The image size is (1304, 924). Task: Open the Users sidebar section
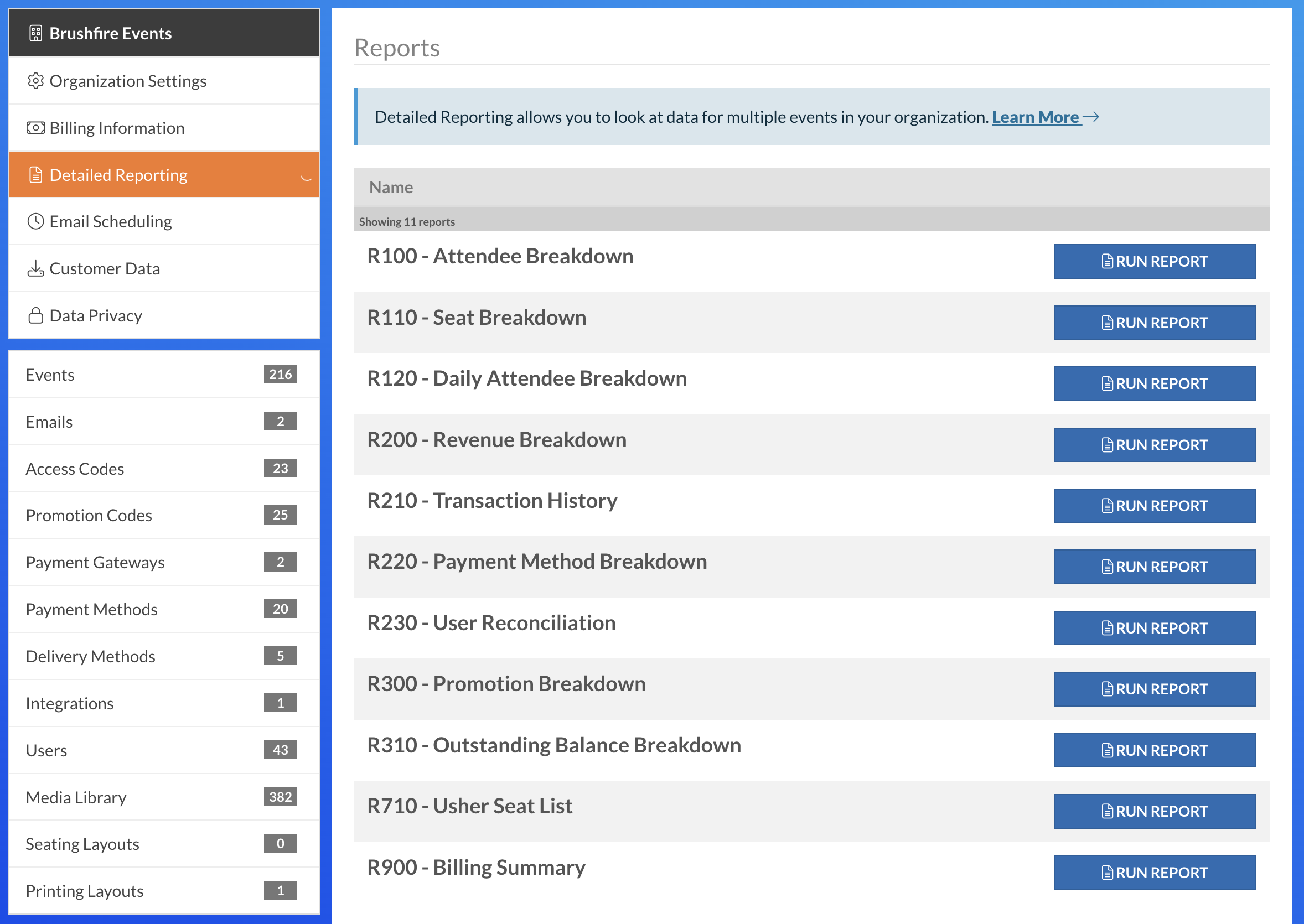point(46,750)
